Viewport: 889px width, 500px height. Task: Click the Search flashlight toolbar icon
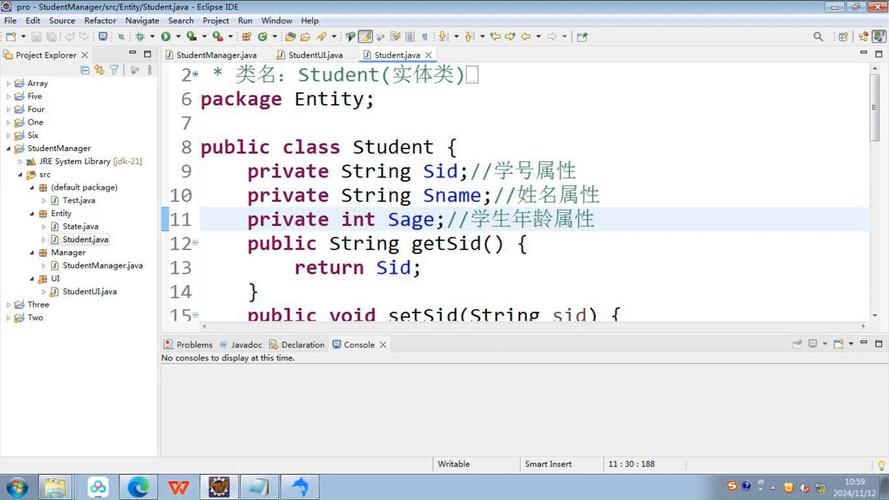point(321,37)
